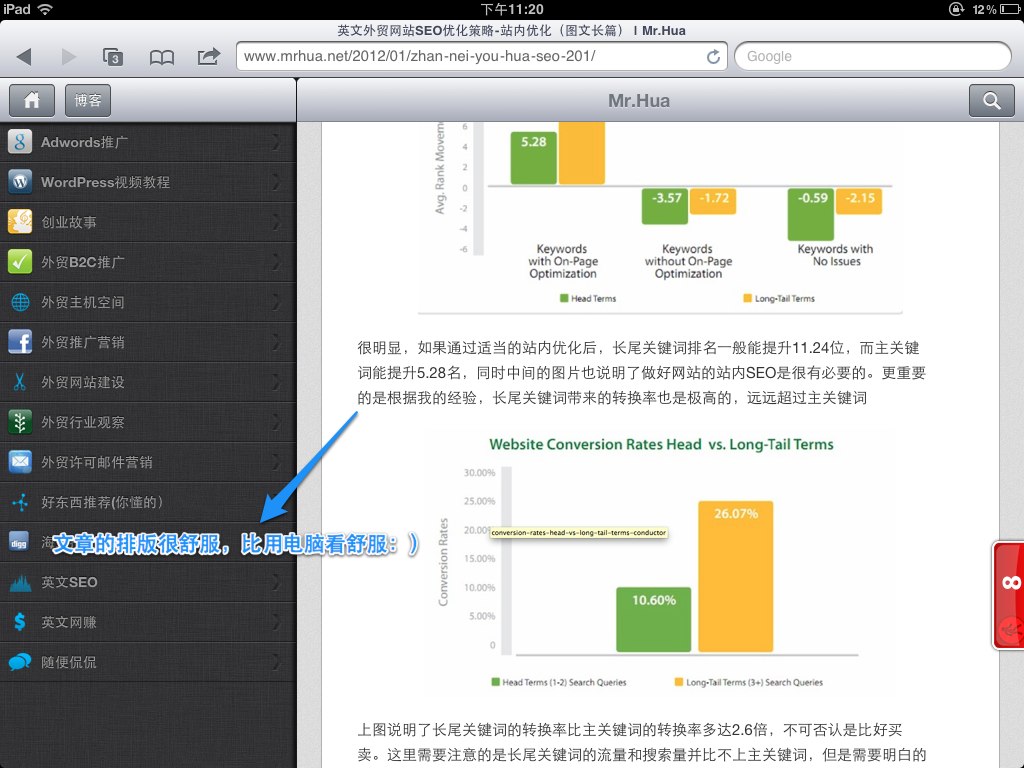The width and height of the screenshot is (1024, 768).
Task: Tap the Safari share arrow icon
Action: [209, 56]
